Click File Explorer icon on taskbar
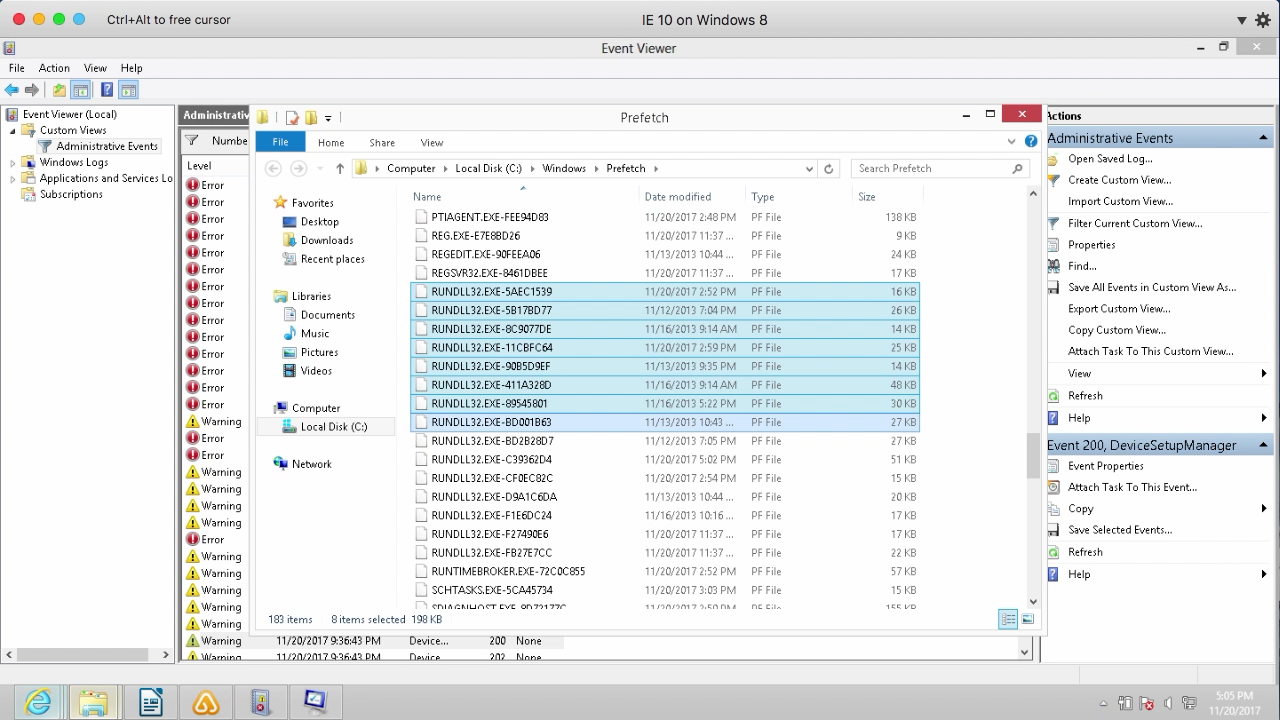Image resolution: width=1280 pixels, height=720 pixels. (x=94, y=703)
